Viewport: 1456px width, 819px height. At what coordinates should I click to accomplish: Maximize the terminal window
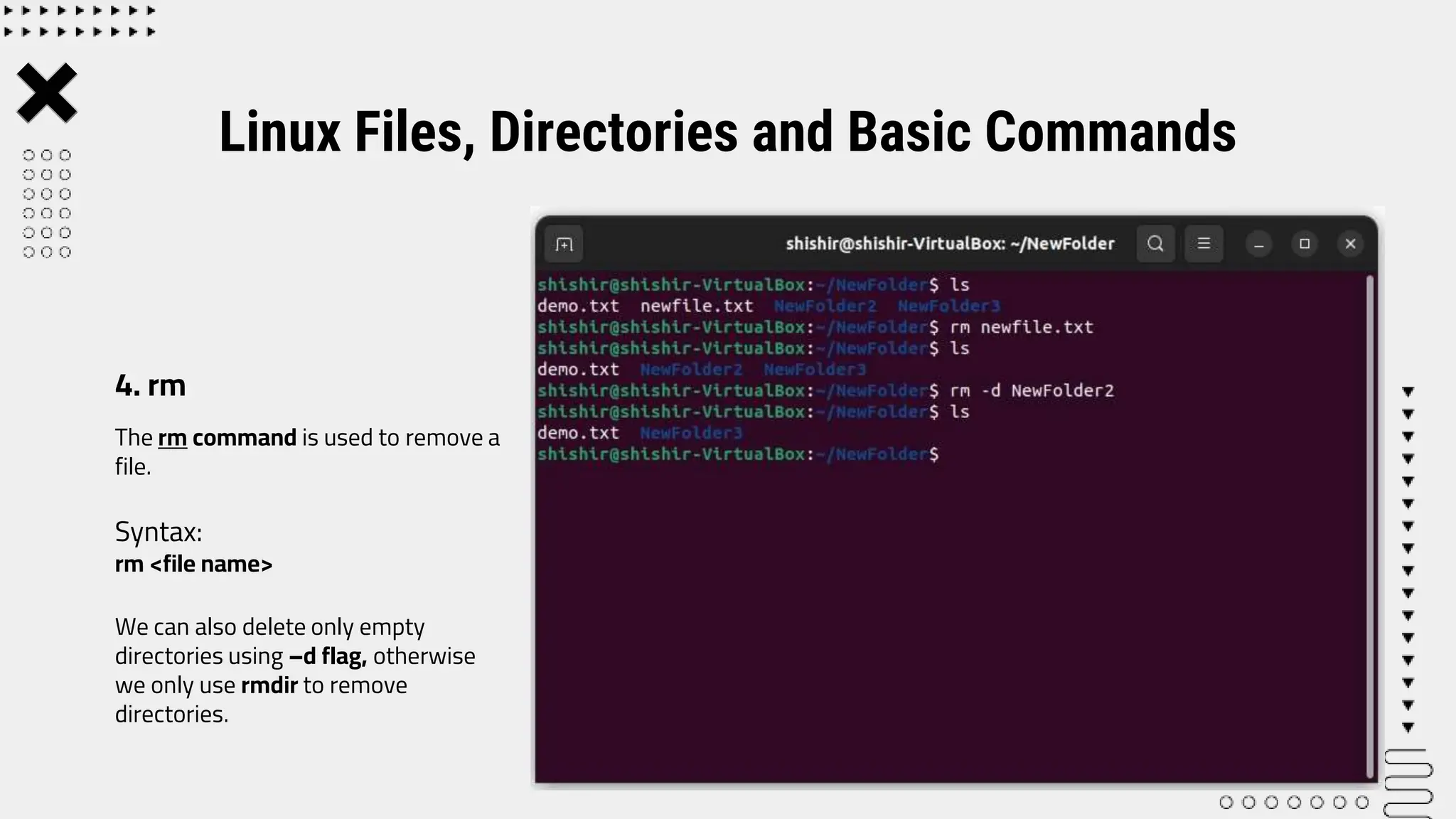coord(1305,244)
